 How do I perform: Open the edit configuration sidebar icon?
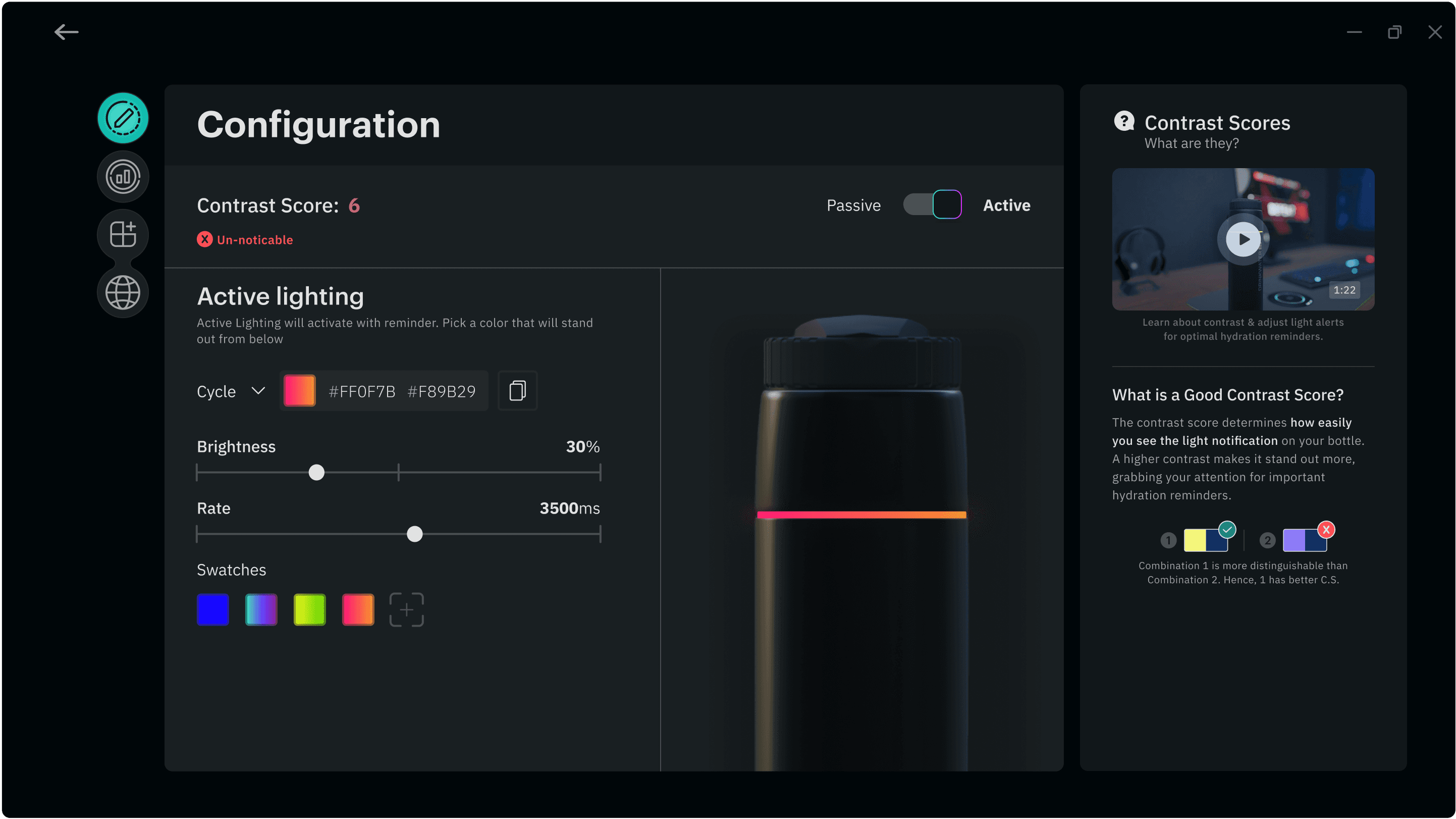[x=123, y=118]
